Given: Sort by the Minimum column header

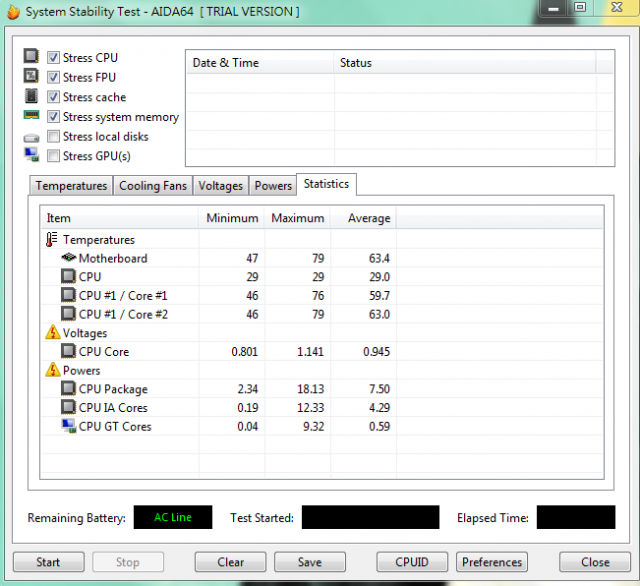Looking at the screenshot, I should 231,218.
